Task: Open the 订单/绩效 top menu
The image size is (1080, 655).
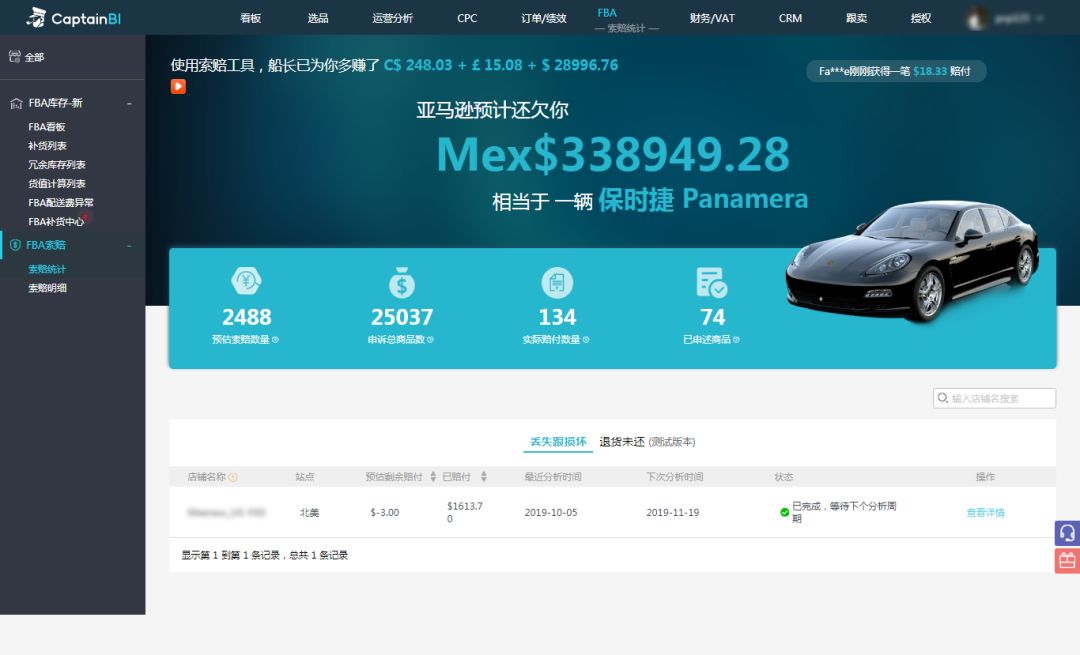Action: tap(543, 19)
